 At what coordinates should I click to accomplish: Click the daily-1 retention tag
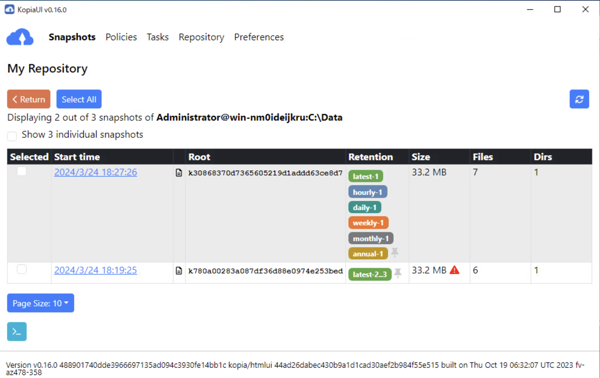365,207
